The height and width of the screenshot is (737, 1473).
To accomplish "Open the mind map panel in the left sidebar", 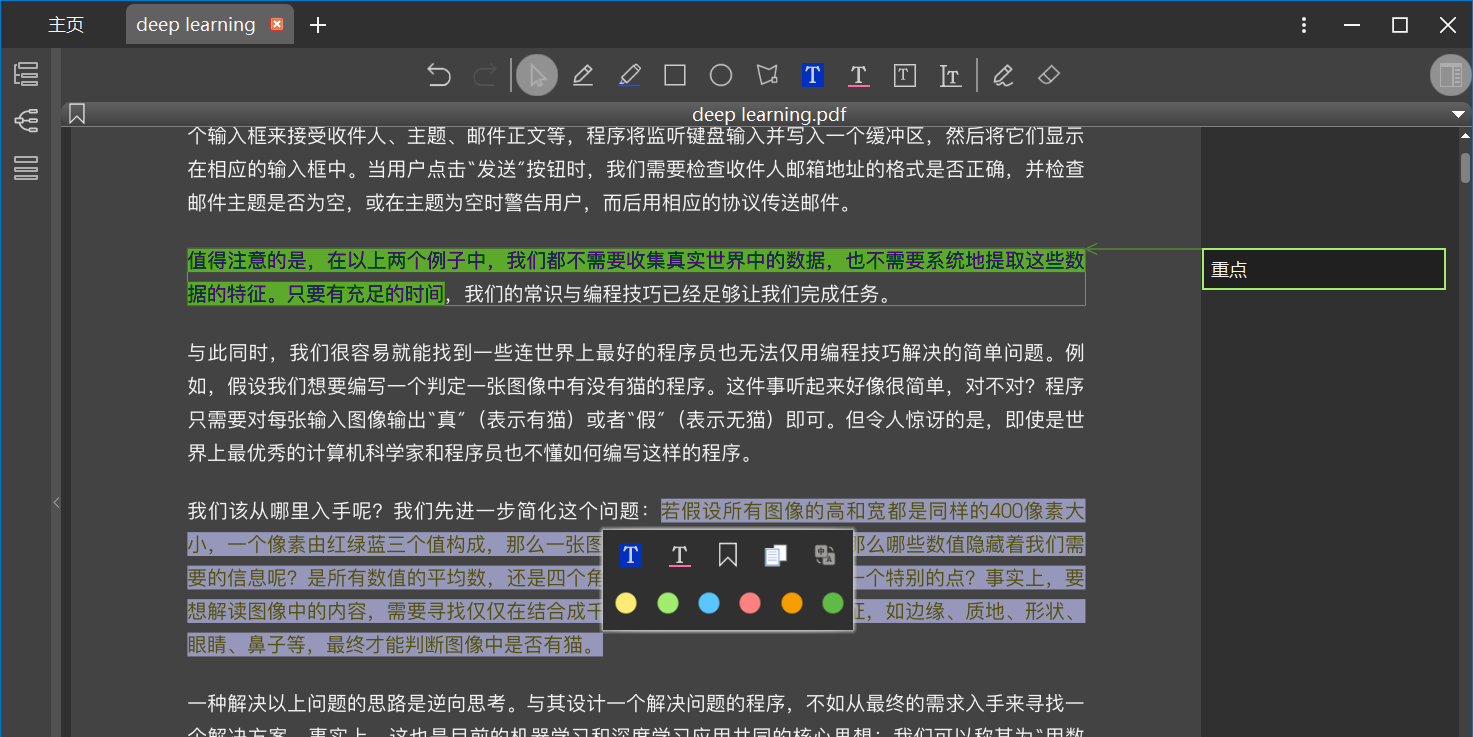I will pyautogui.click(x=26, y=121).
